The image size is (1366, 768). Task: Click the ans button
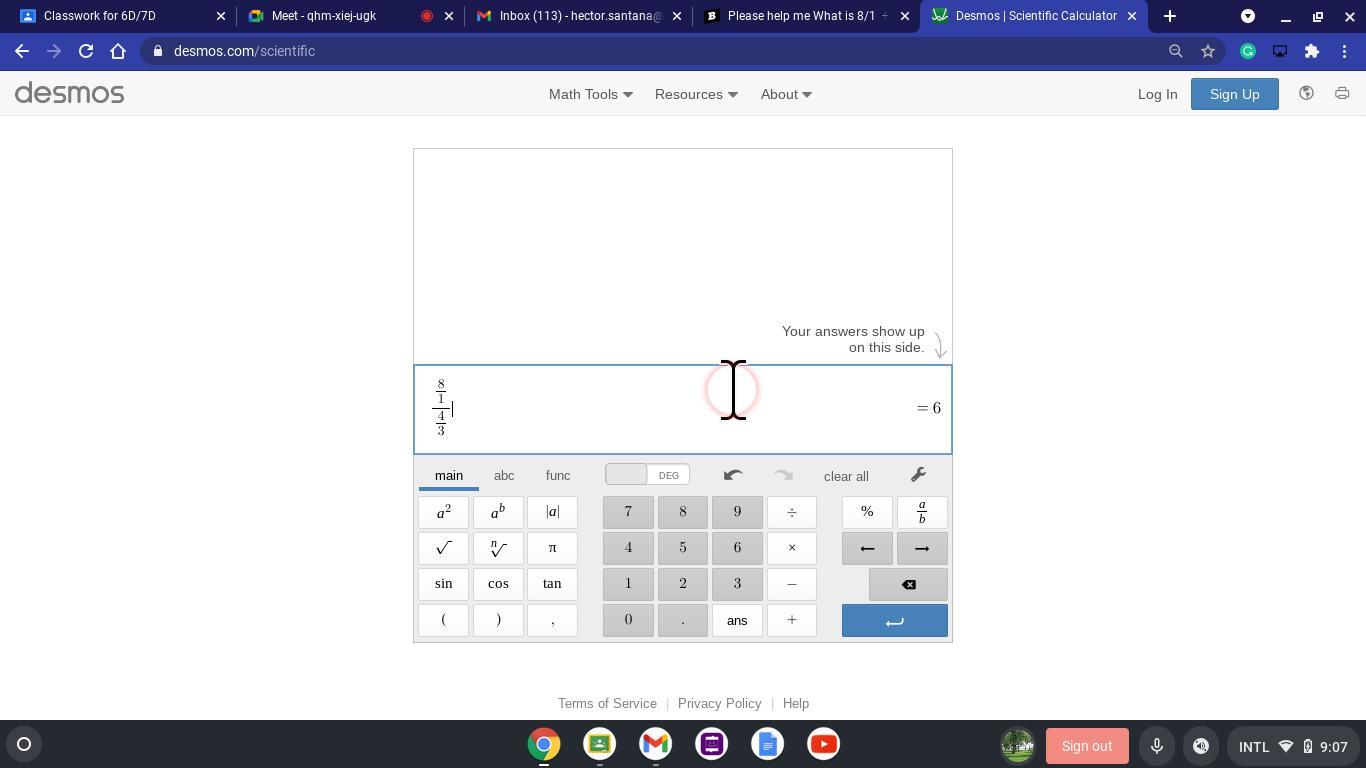click(737, 620)
